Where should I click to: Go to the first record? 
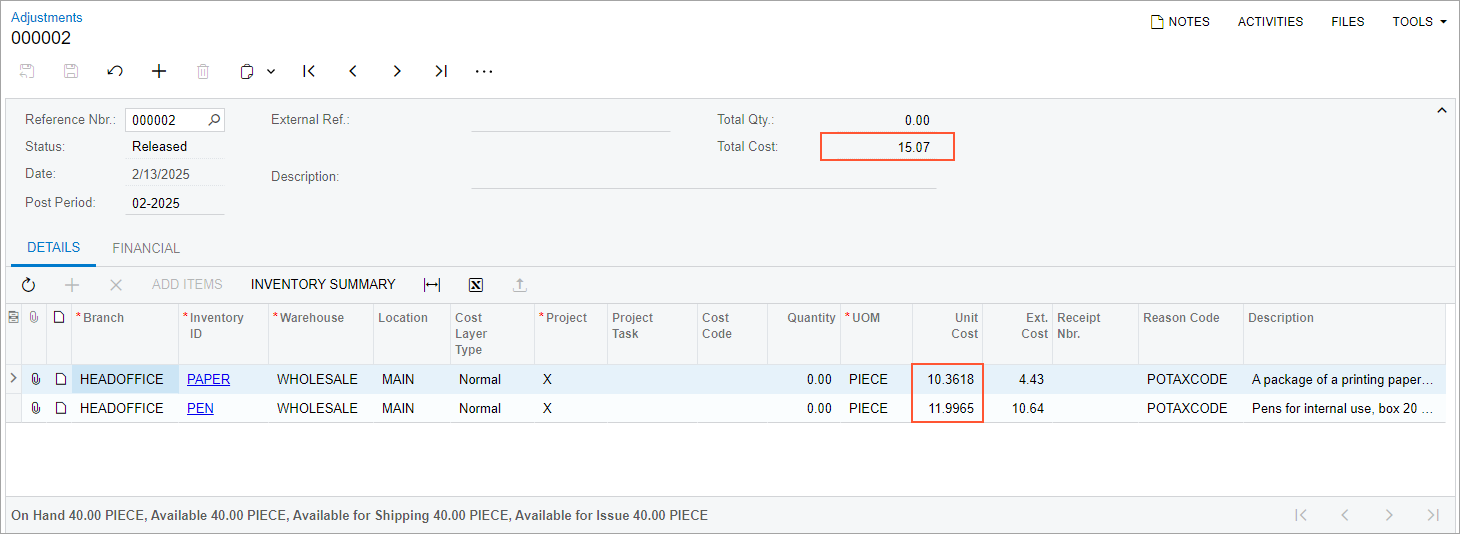pos(309,71)
